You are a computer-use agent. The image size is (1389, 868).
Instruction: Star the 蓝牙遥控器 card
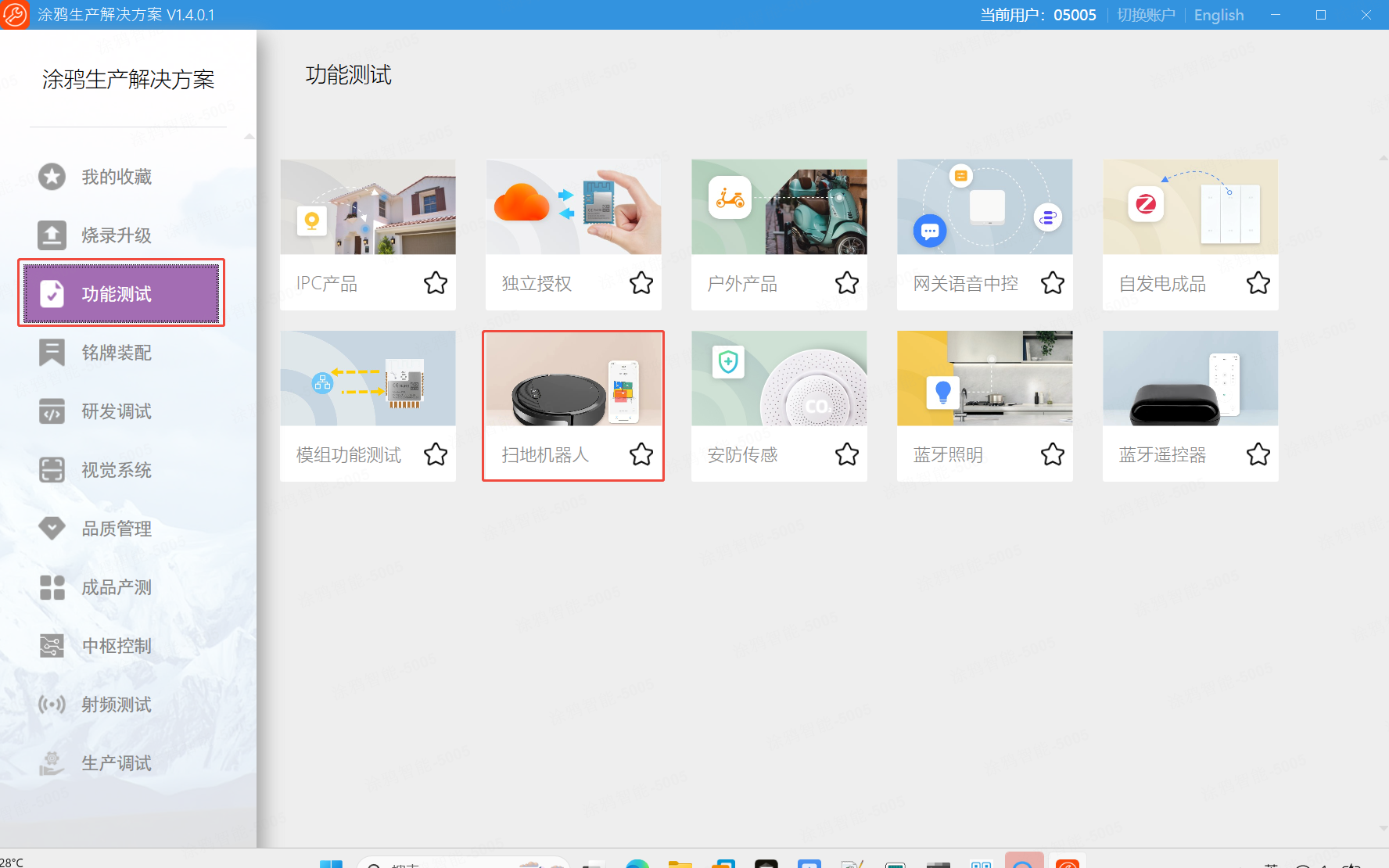coord(1258,454)
